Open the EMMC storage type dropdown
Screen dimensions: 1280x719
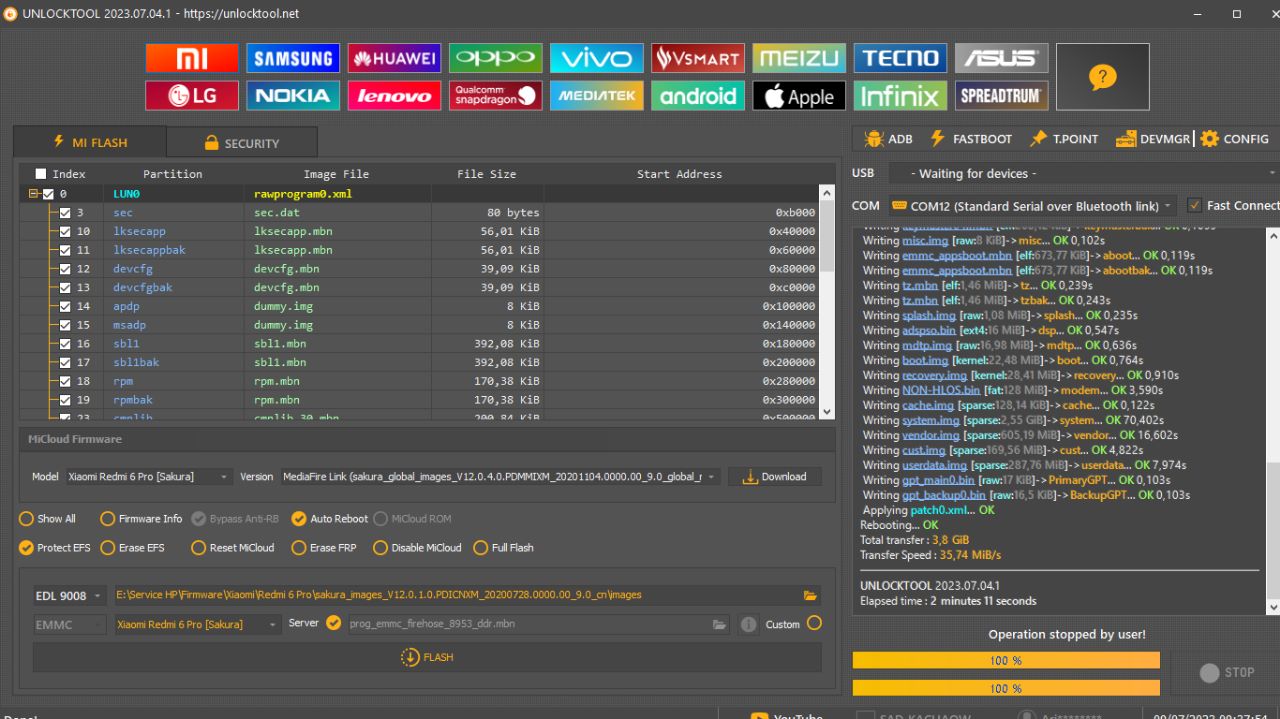pyautogui.click(x=69, y=624)
